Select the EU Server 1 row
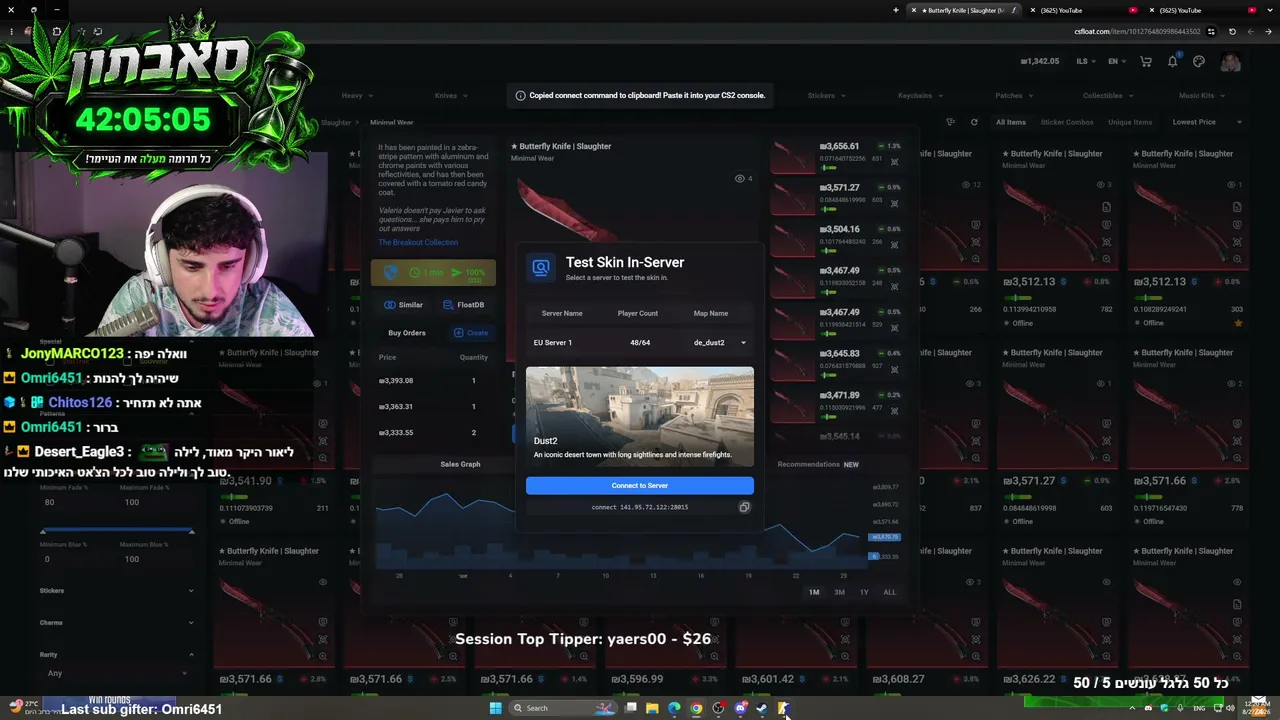 (x=640, y=342)
